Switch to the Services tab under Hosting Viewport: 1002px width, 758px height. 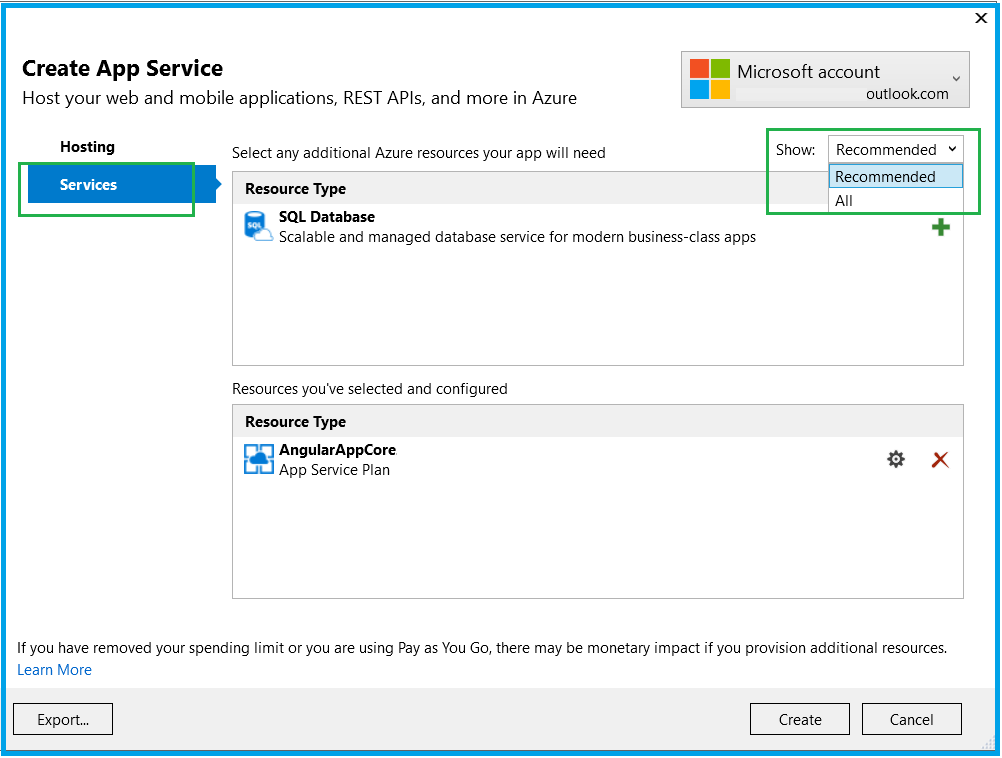tap(88, 184)
